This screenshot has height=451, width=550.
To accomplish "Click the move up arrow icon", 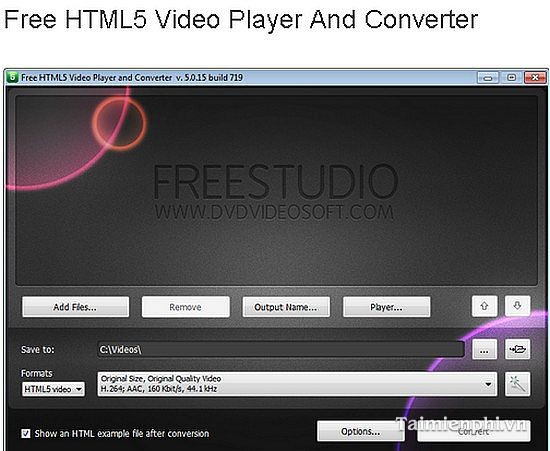I will point(484,306).
